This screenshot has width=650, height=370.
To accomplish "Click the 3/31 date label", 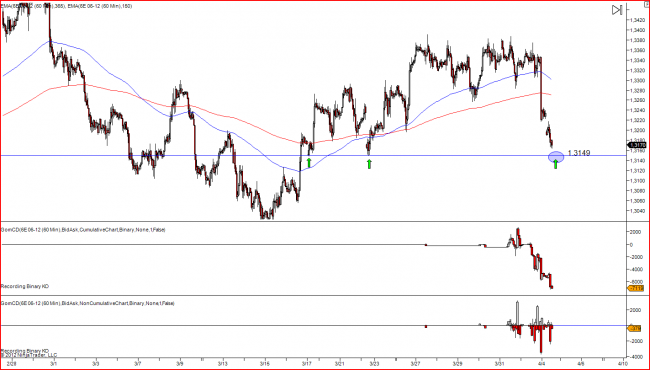I will pos(500,362).
